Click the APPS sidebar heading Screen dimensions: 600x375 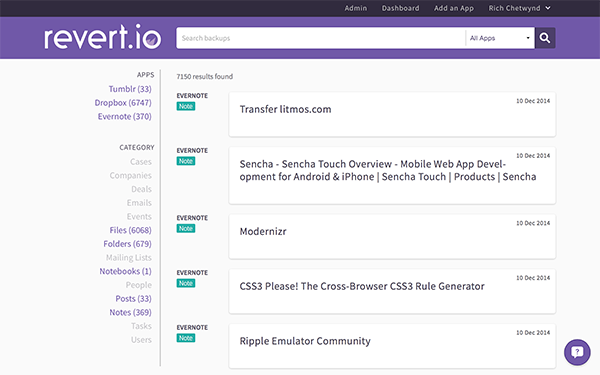tap(145, 75)
